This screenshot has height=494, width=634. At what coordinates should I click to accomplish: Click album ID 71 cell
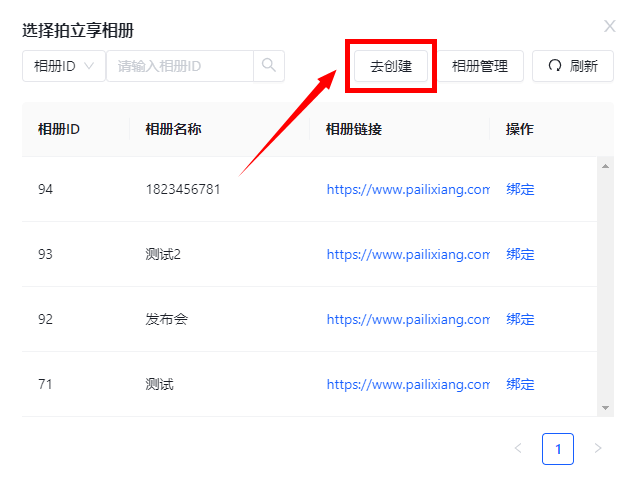click(x=45, y=384)
